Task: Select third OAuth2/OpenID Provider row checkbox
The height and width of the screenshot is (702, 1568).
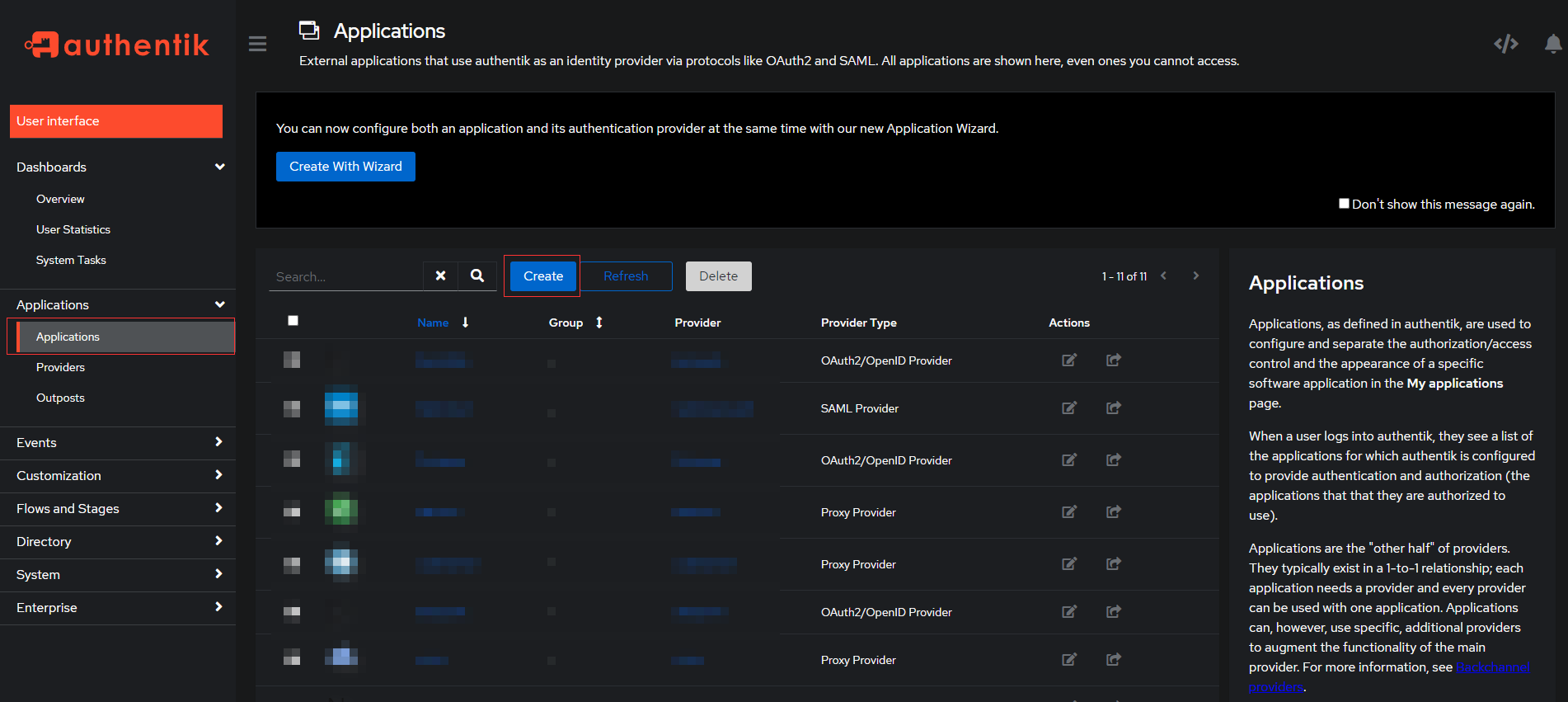Action: pyautogui.click(x=292, y=611)
